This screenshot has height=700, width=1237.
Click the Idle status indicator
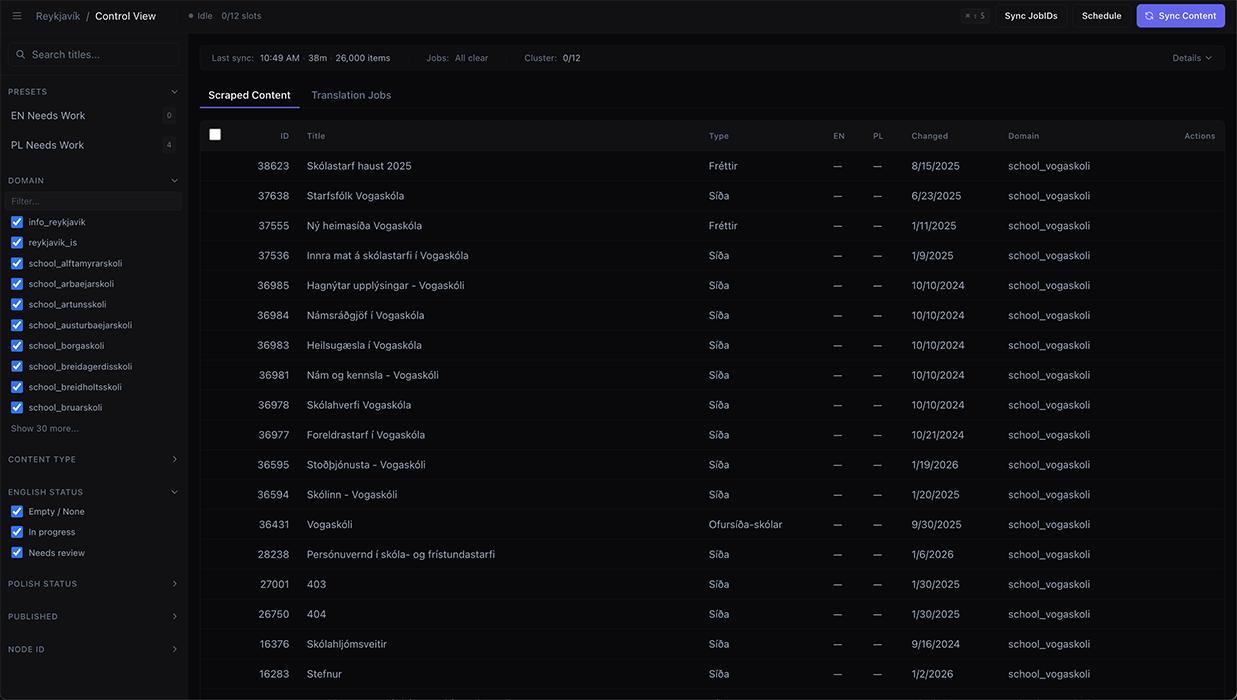[201, 16]
